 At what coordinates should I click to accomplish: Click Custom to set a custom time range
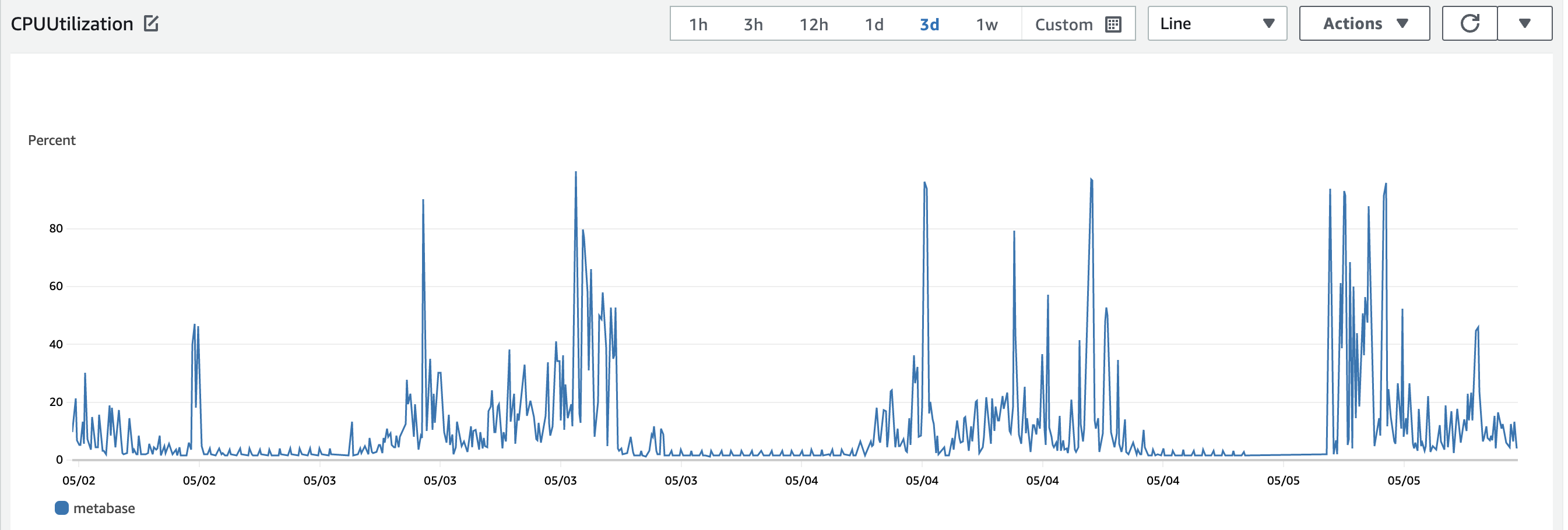pos(1064,24)
